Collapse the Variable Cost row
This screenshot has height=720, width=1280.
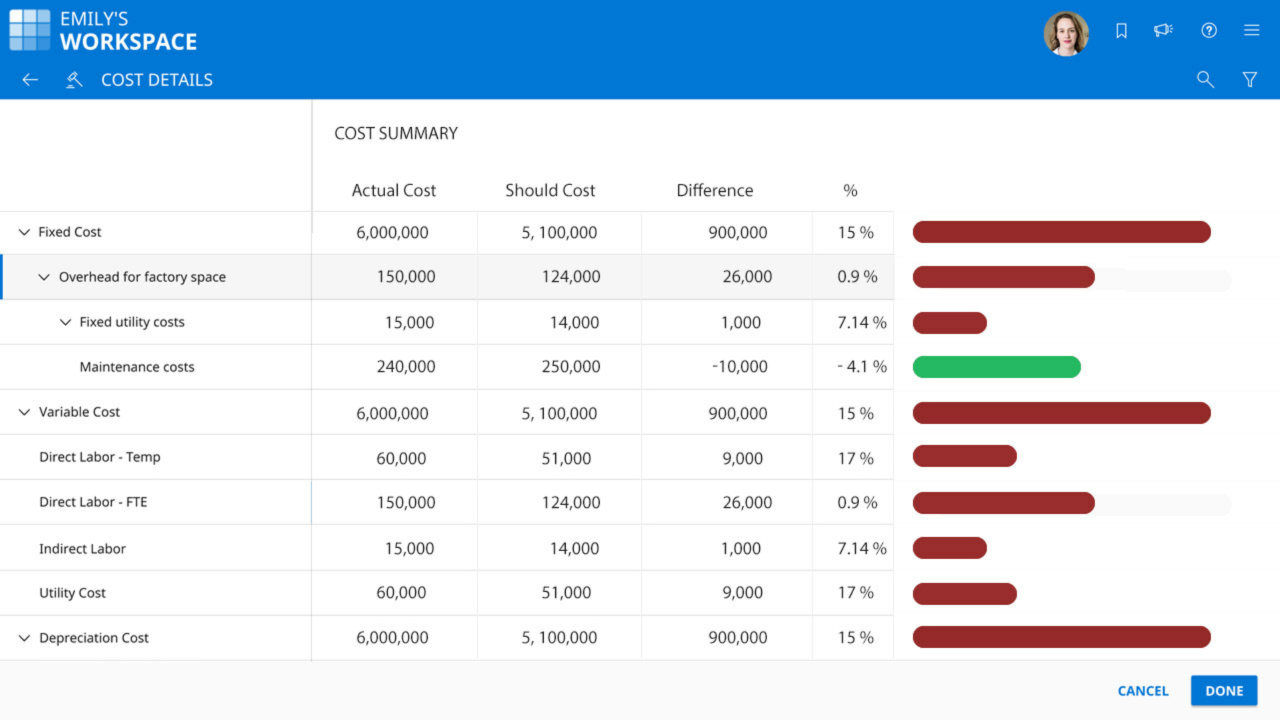[x=24, y=412]
